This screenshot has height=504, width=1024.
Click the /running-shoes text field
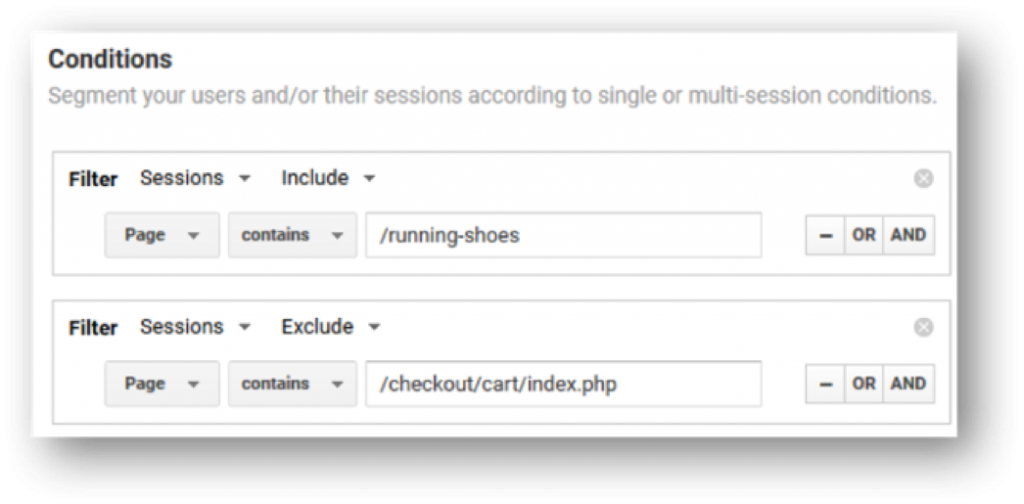tap(564, 235)
